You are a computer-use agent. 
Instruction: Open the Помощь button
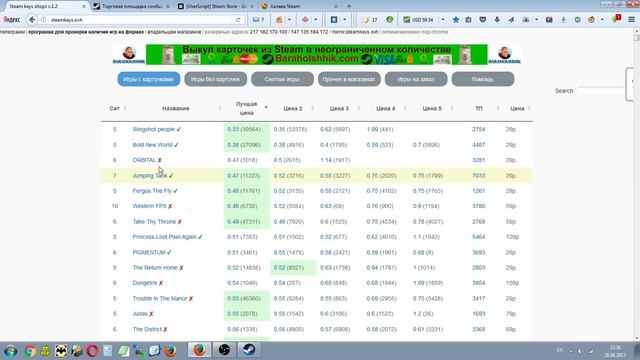pos(482,79)
